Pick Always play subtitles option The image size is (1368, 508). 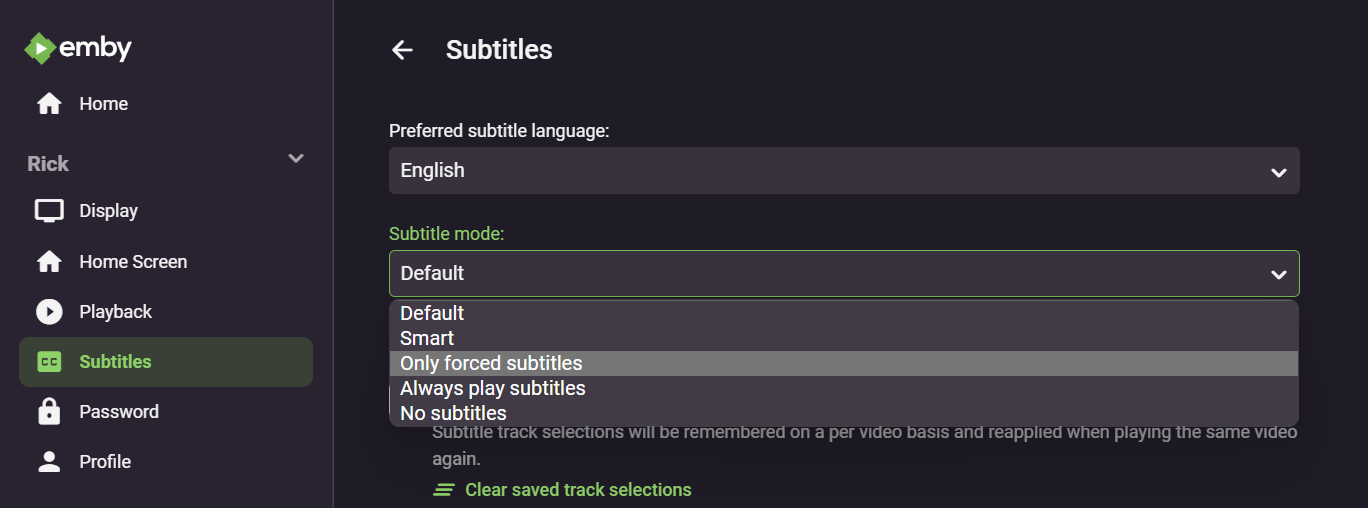493,388
